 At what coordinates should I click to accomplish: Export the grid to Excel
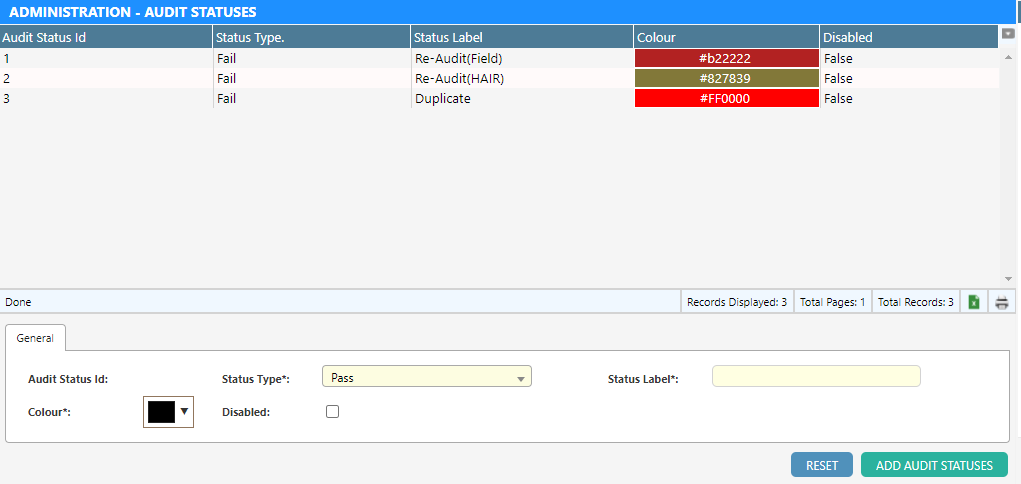(x=974, y=302)
